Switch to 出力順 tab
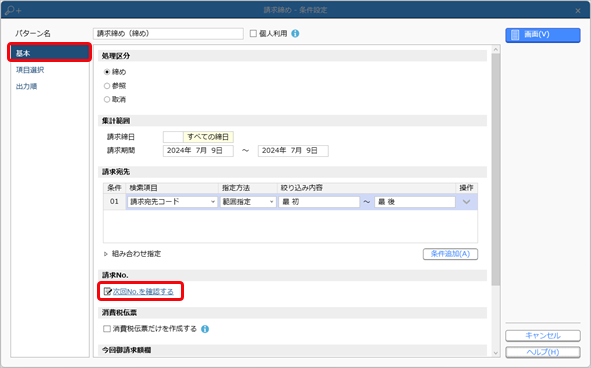Viewport: 591px width, 368px height. (x=26, y=86)
